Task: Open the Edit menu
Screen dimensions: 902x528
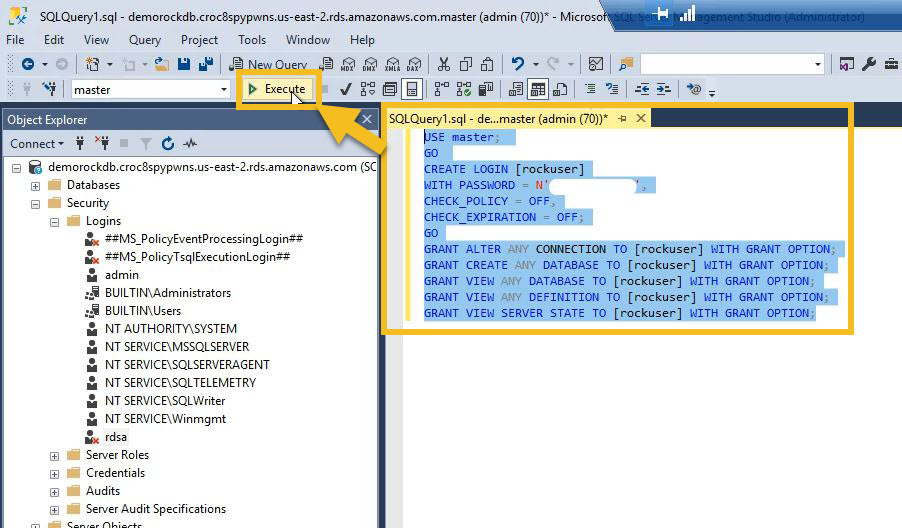Action: click(53, 40)
